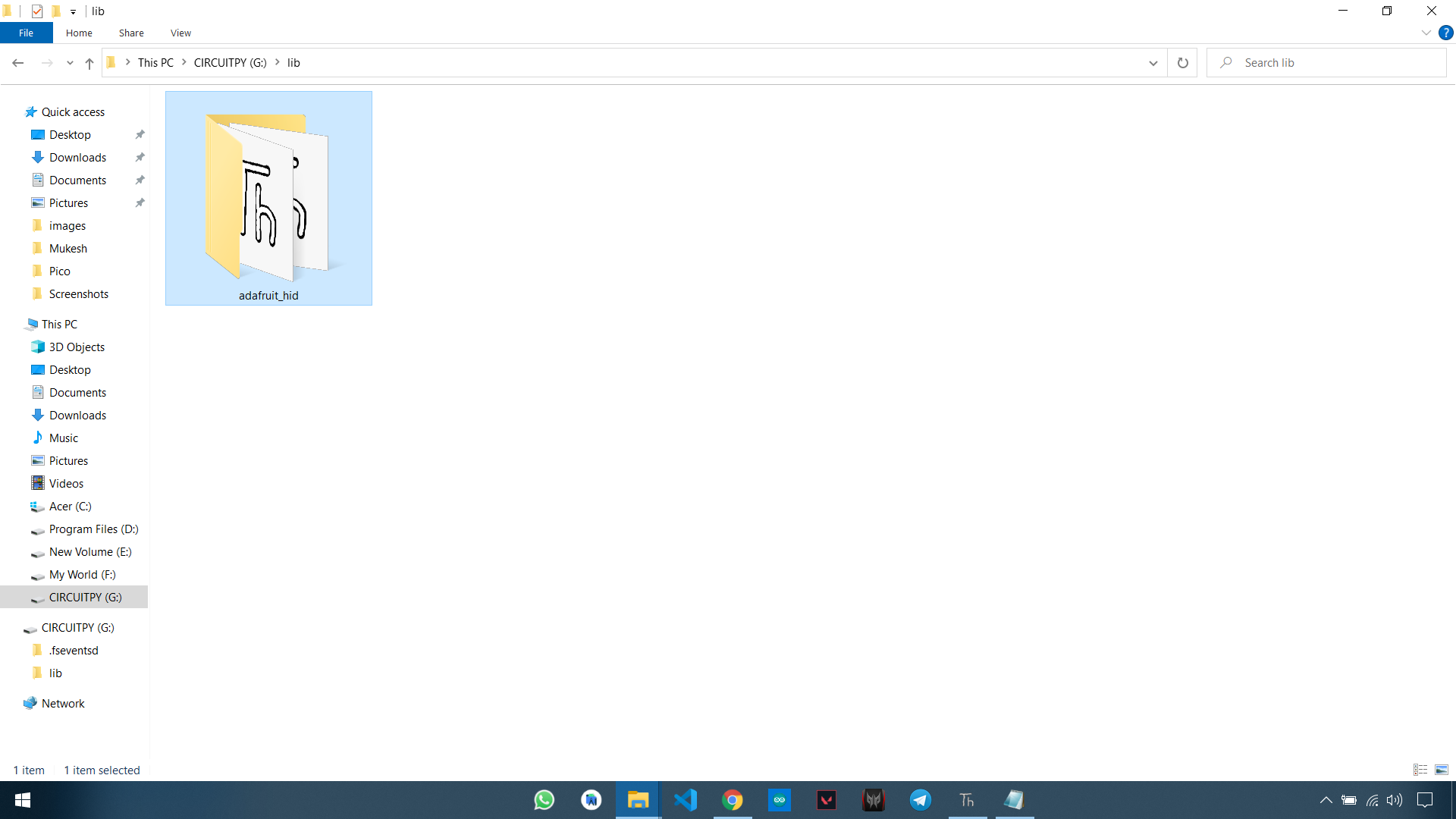The image size is (1456, 819).
Task: Switch to the View ribbon tab
Action: coord(180,33)
